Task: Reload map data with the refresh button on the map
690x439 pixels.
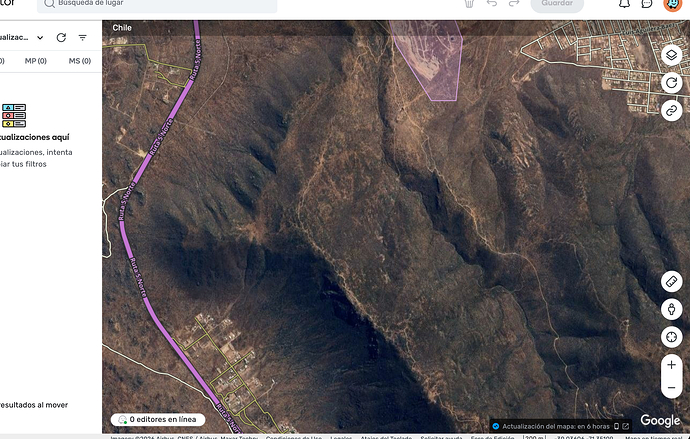Action: coord(671,83)
